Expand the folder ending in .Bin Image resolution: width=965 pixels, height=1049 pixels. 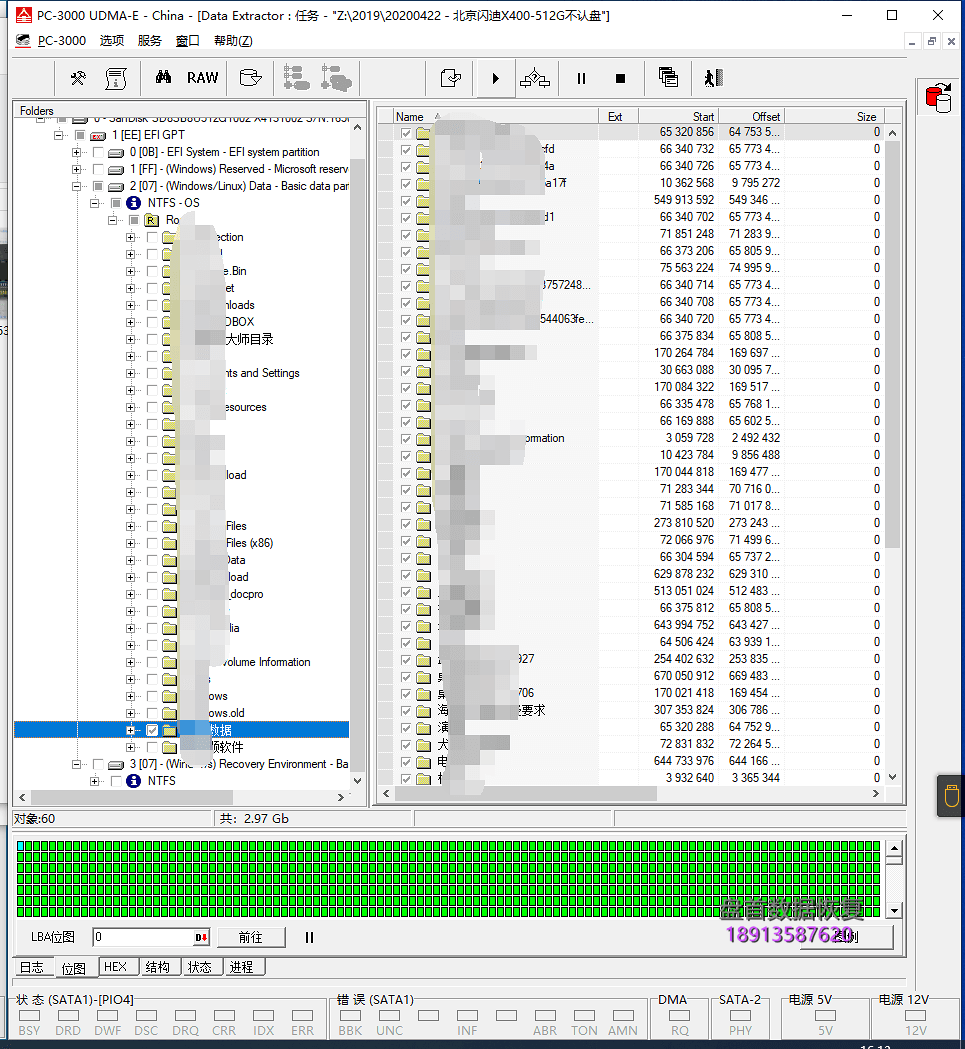pyautogui.click(x=130, y=272)
